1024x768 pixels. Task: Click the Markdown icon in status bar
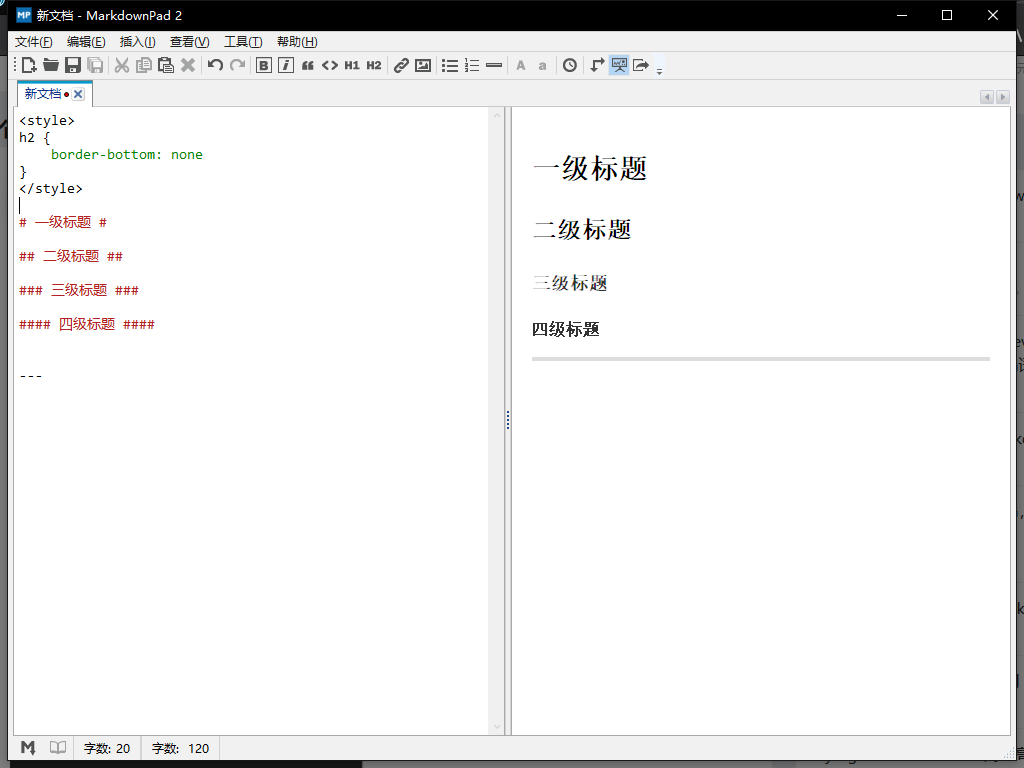pos(29,748)
